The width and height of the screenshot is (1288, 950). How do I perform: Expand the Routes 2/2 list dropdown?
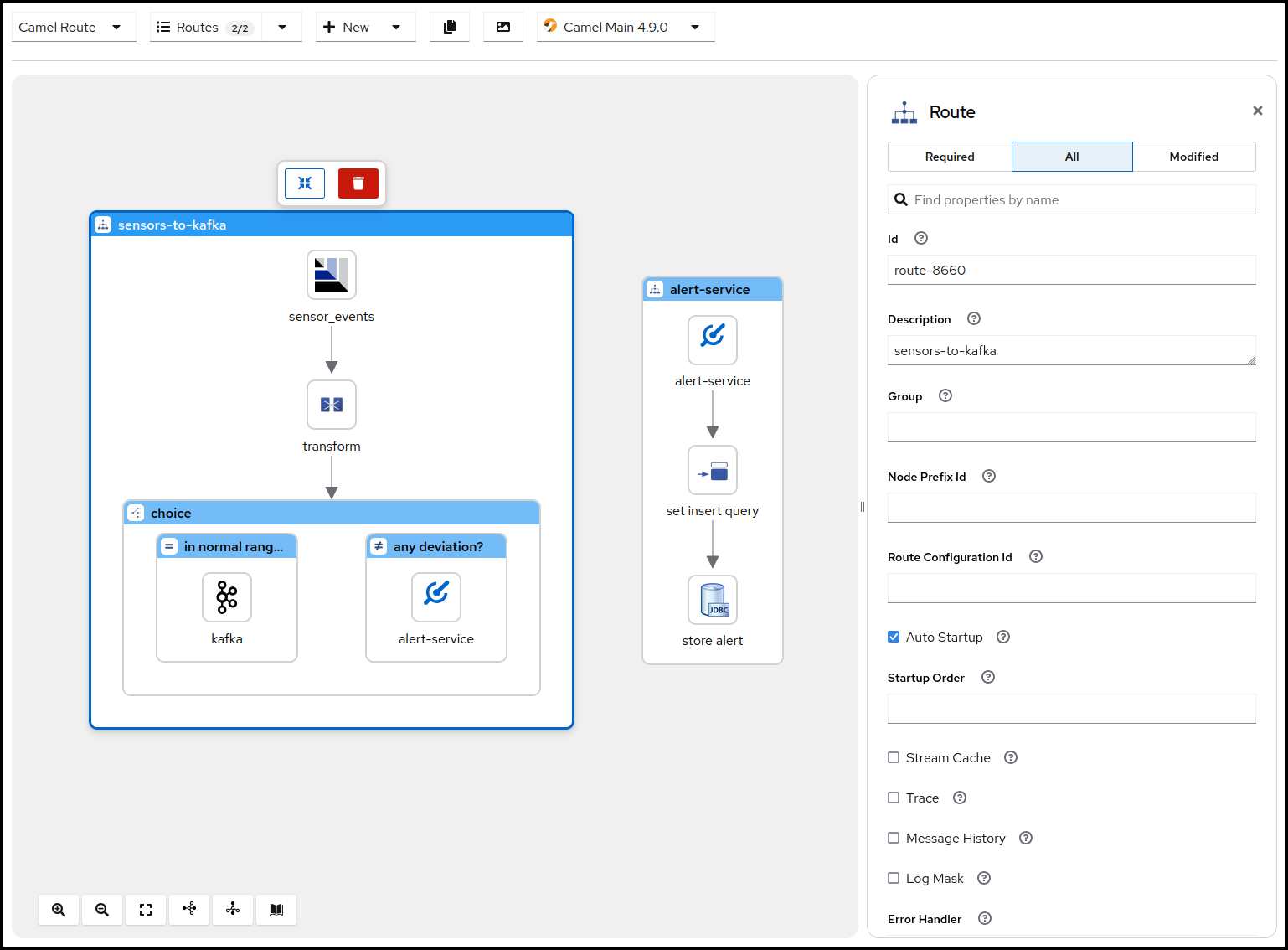coord(282,27)
